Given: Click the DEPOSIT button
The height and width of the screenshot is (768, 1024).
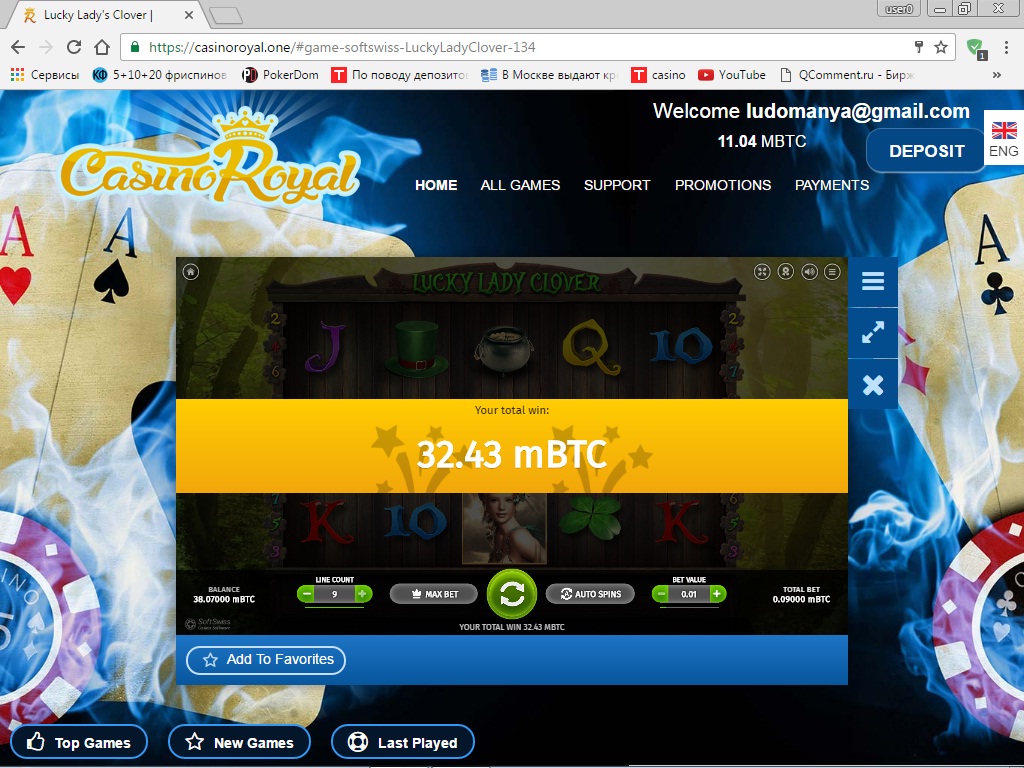Looking at the screenshot, I should (x=926, y=151).
